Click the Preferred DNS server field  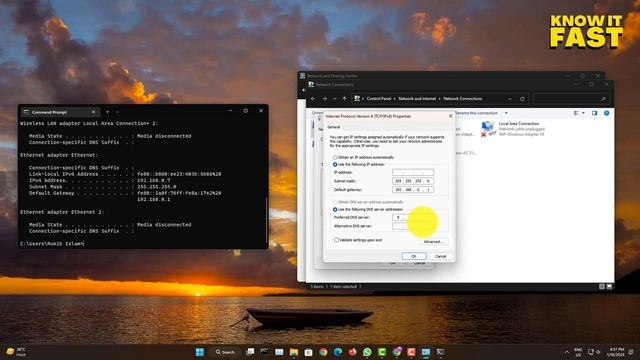tap(413, 218)
